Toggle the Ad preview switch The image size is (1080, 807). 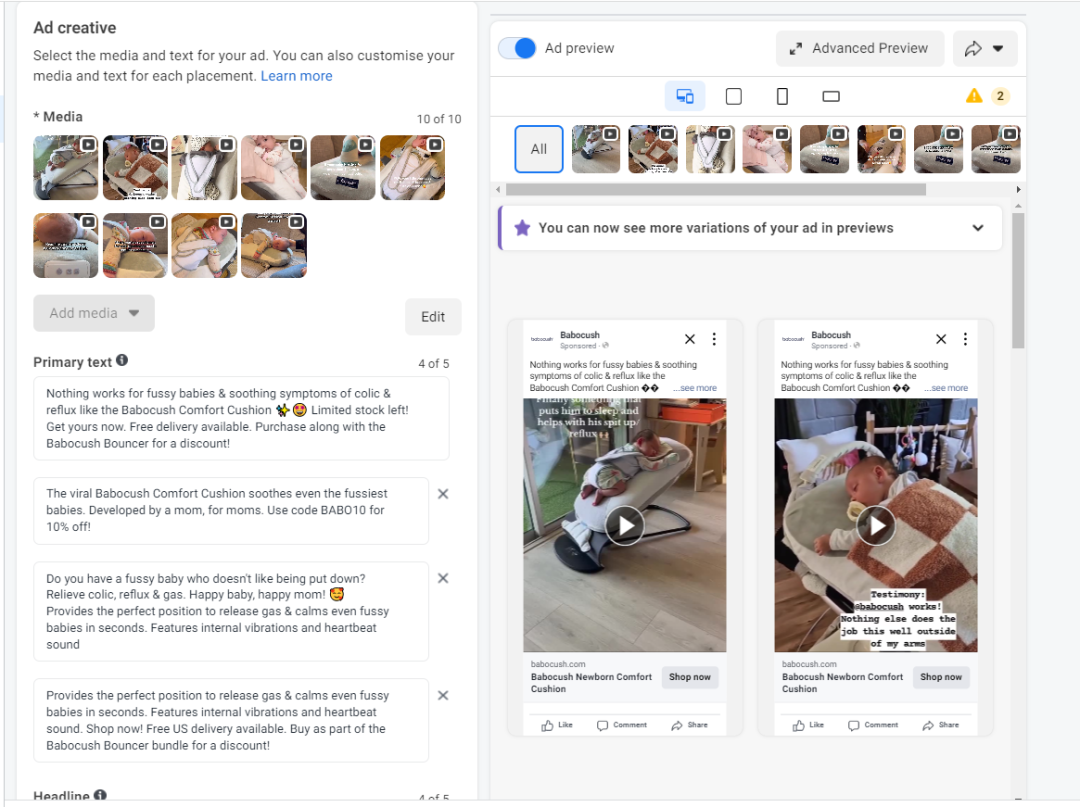(517, 48)
